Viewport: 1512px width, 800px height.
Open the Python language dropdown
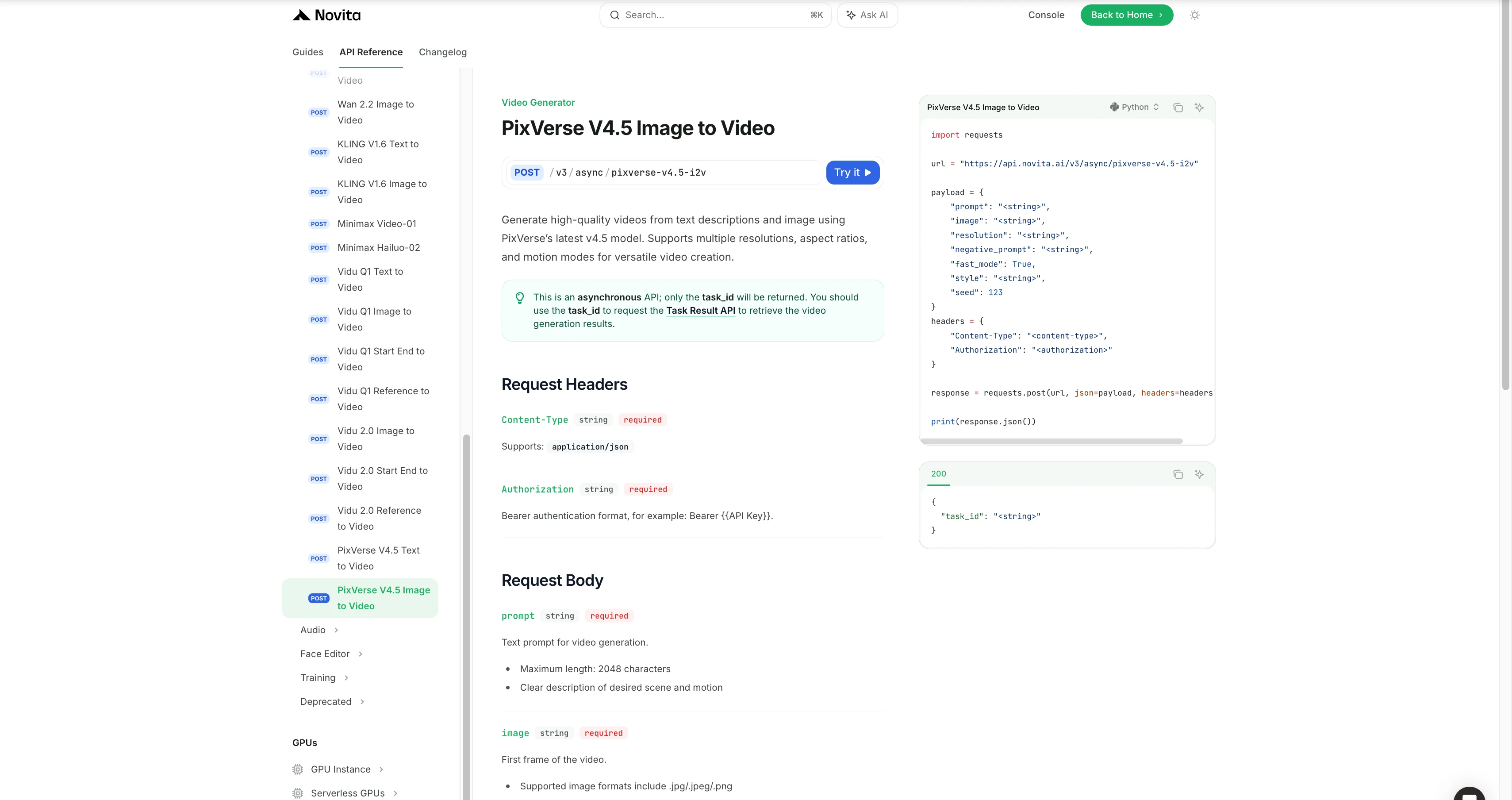click(1134, 107)
